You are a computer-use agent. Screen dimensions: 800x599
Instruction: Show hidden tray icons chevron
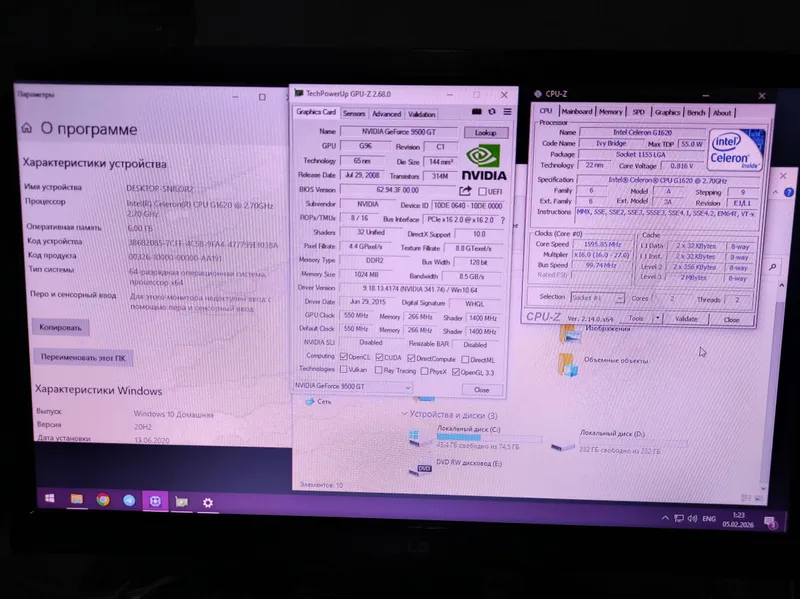665,518
